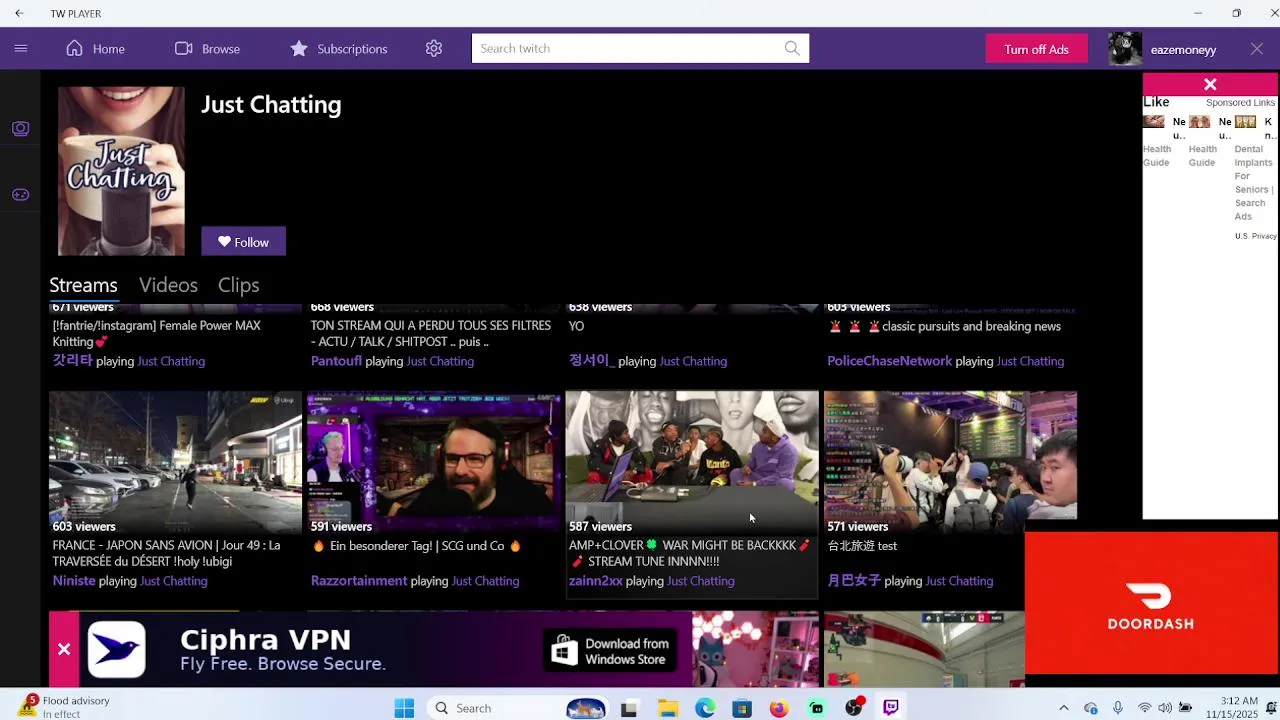Select the Streams tab
The image size is (1280, 720).
coord(83,285)
